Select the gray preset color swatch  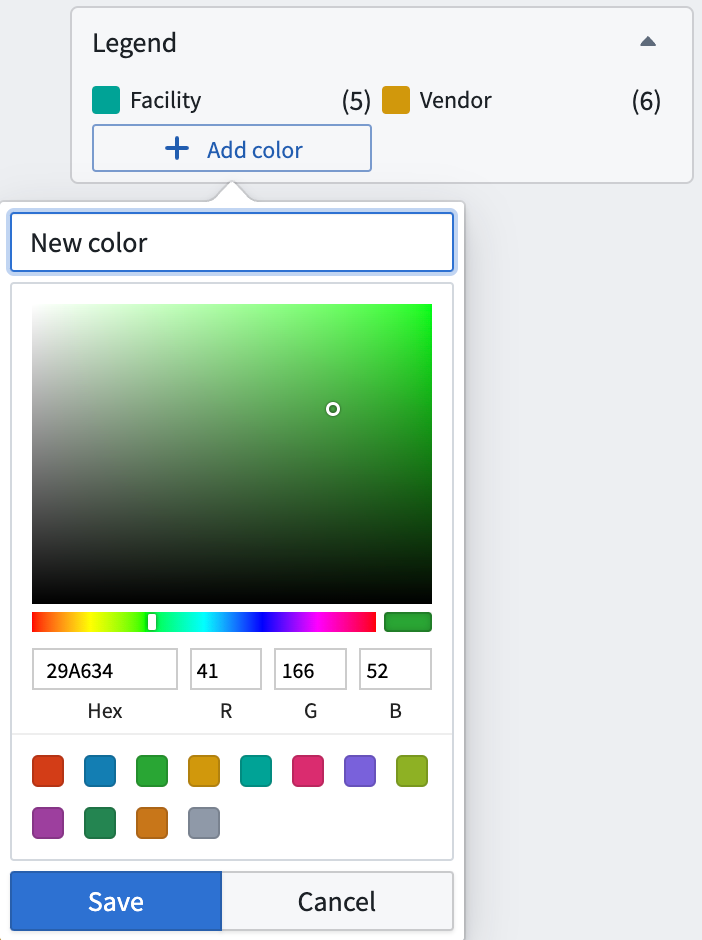(204, 823)
